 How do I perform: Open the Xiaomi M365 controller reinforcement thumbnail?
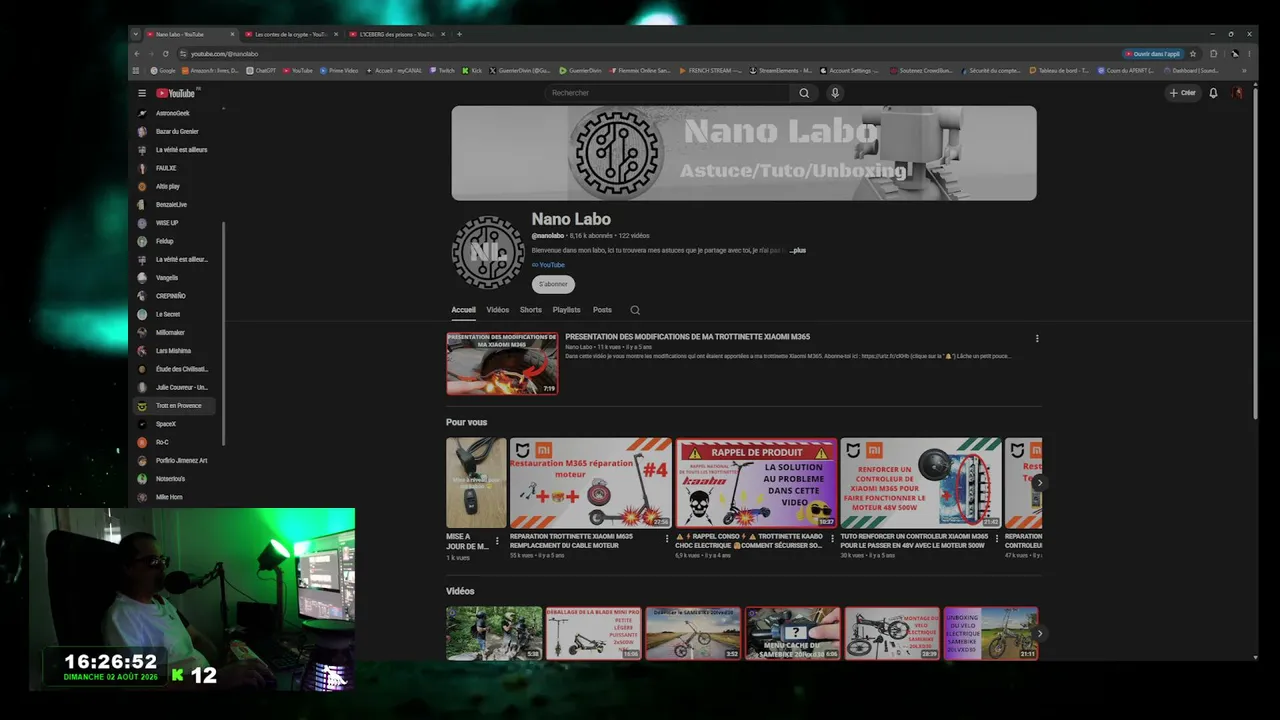[x=921, y=483]
